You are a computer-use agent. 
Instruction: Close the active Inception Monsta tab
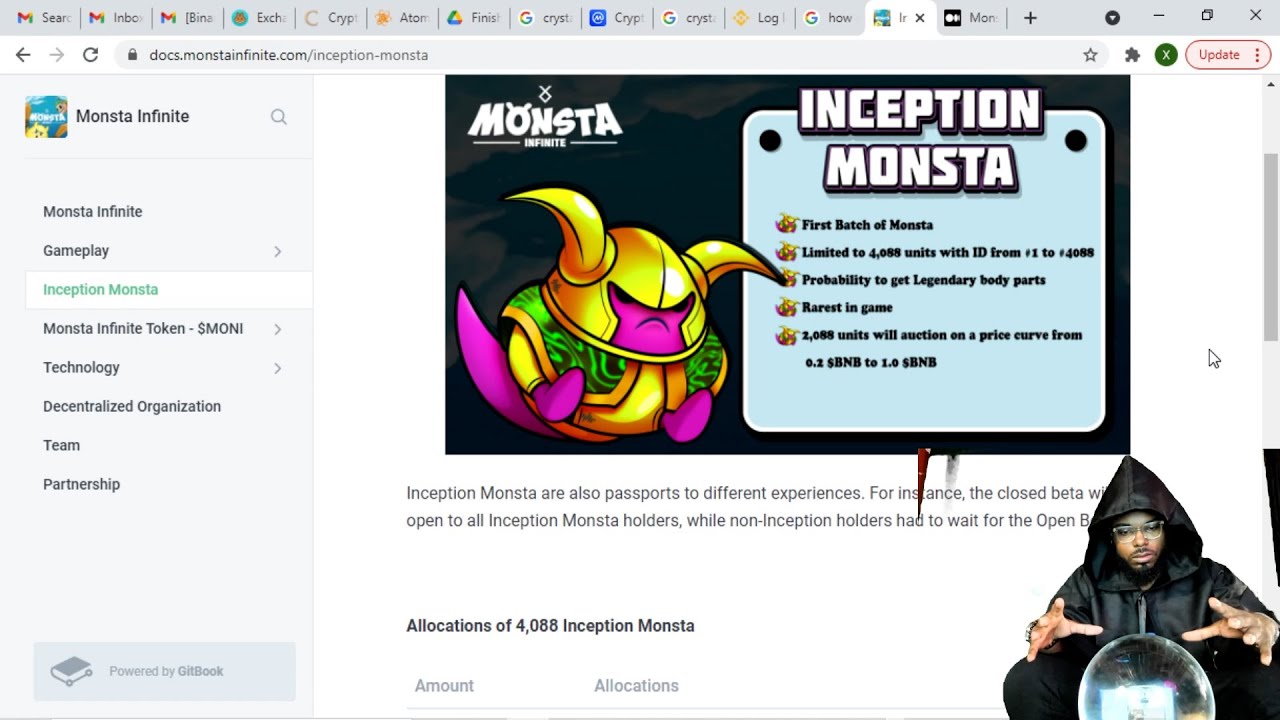920,18
